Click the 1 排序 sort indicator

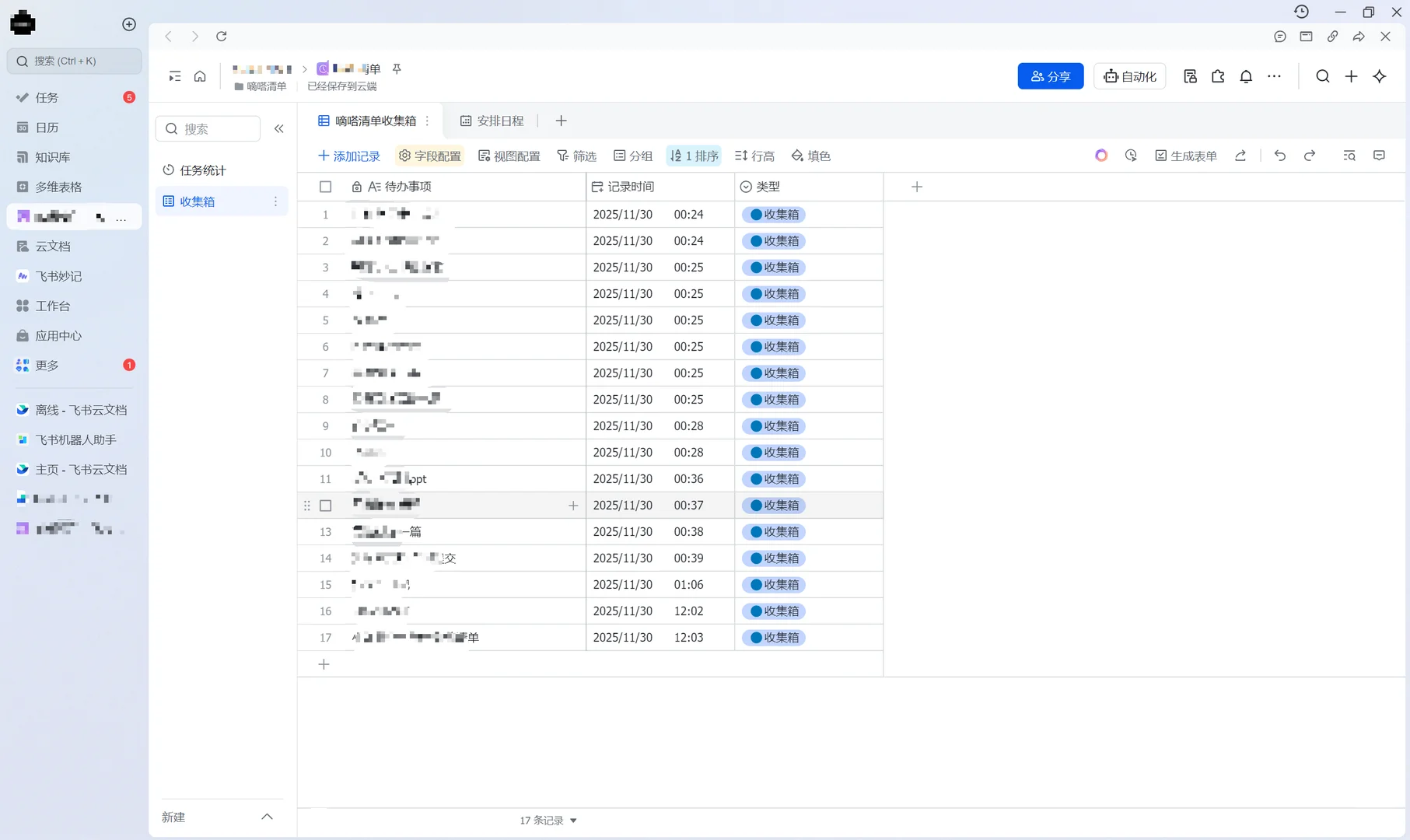(693, 156)
